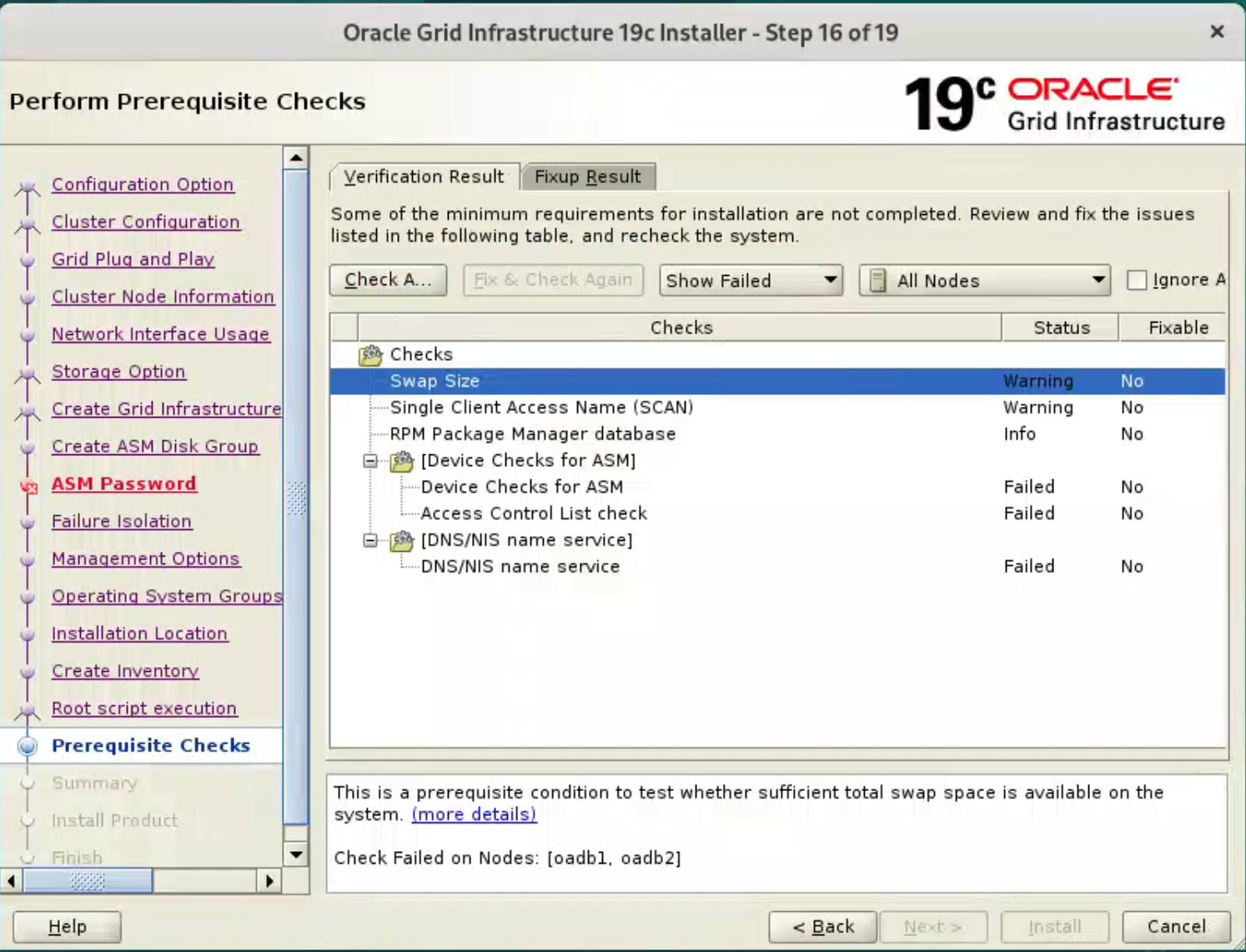The width and height of the screenshot is (1246, 952).
Task: Click the Help button
Action: tap(68, 927)
